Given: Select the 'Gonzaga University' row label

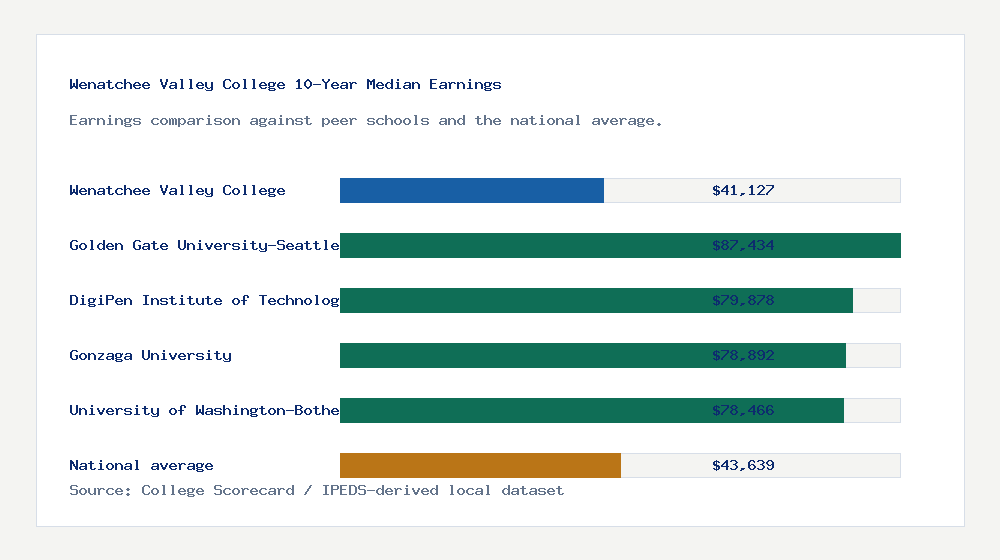Looking at the screenshot, I should tap(151, 355).
